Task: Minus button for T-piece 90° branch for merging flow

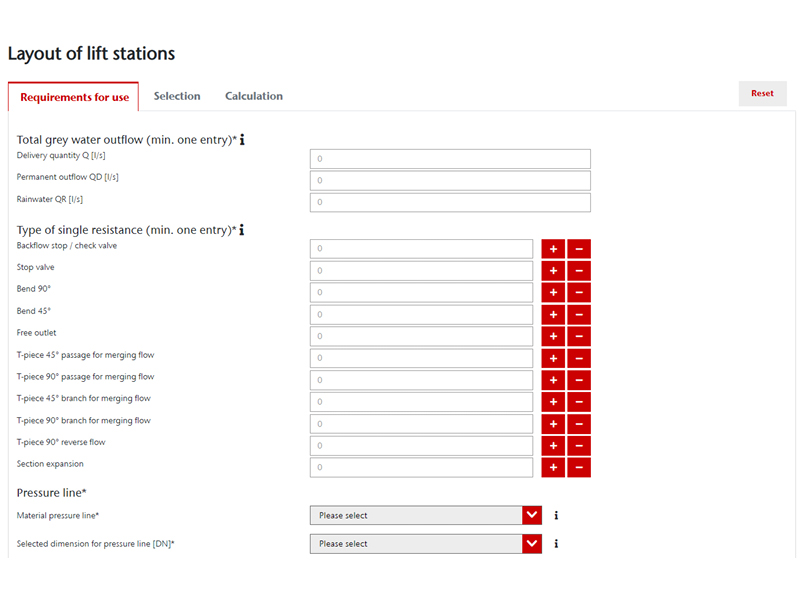Action: click(x=579, y=424)
